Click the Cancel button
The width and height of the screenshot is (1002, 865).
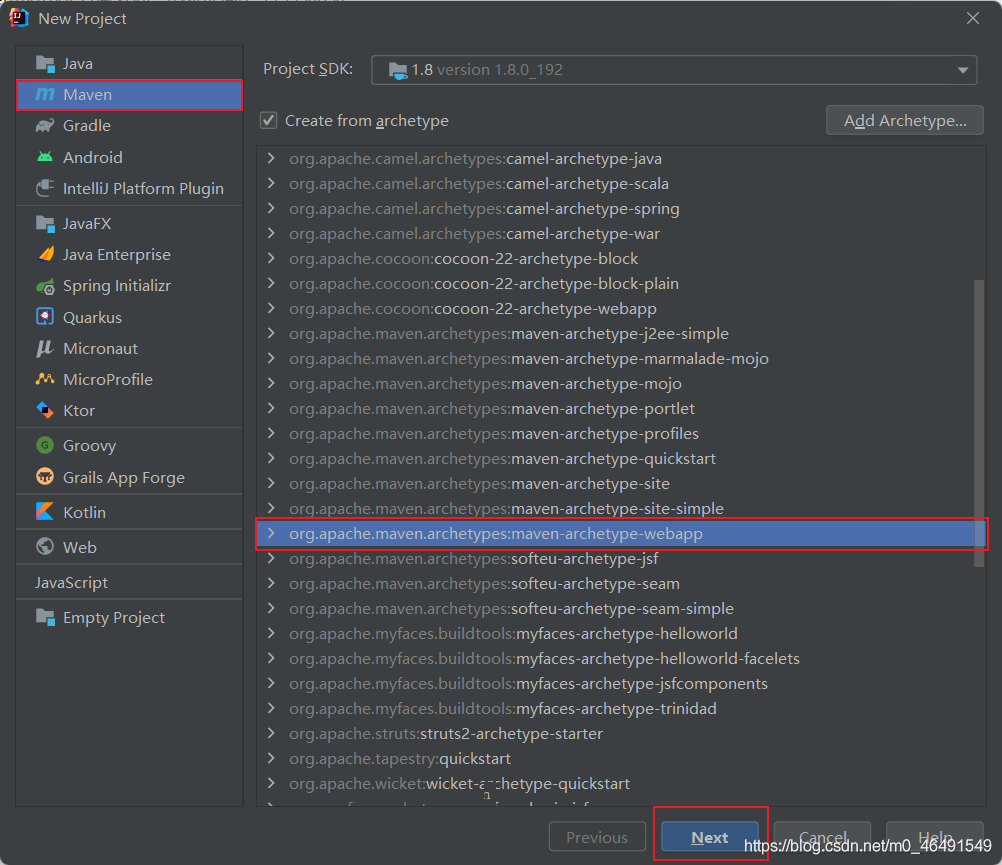pyautogui.click(x=822, y=837)
